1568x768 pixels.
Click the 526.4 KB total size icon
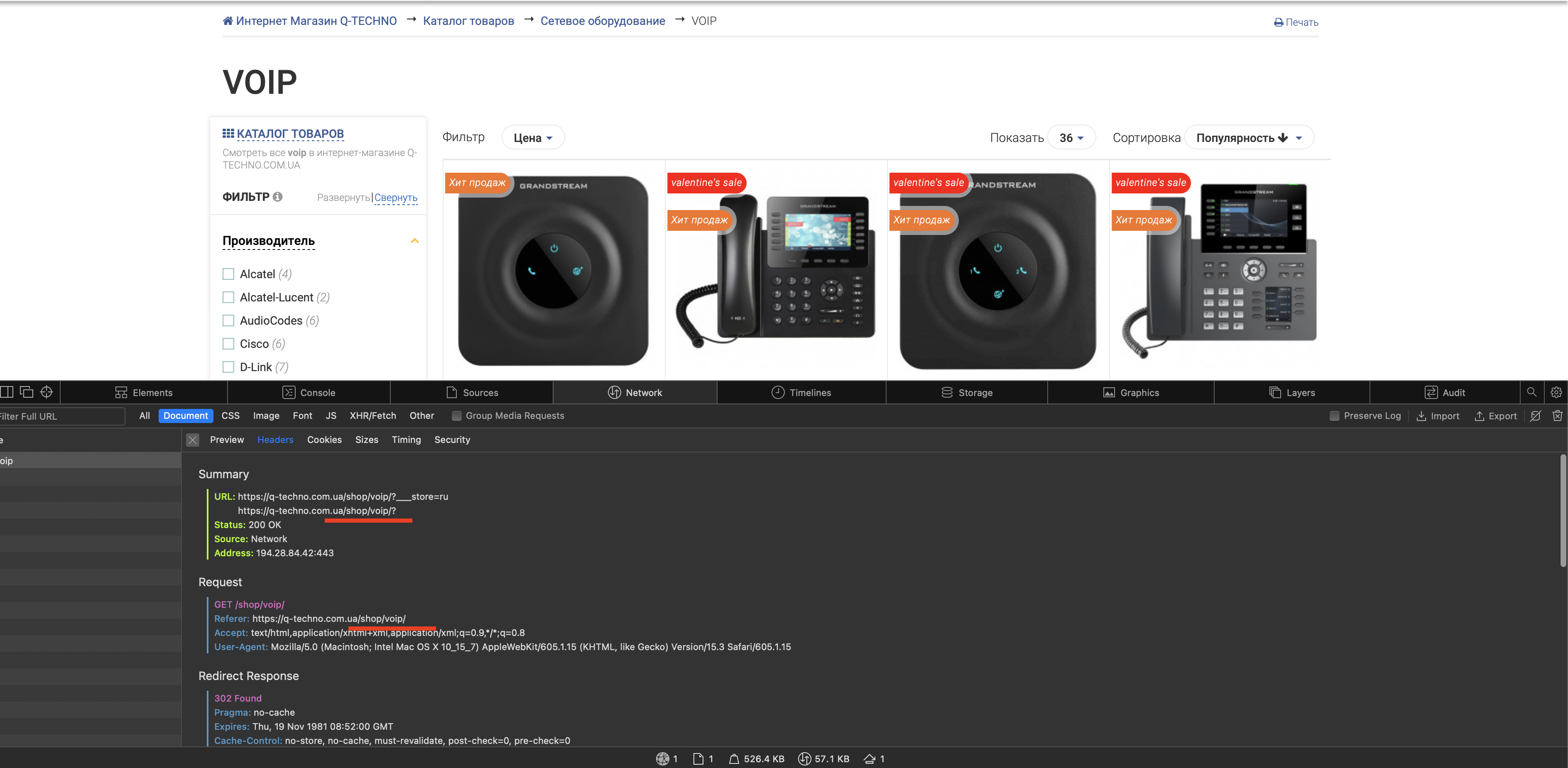coord(734,758)
